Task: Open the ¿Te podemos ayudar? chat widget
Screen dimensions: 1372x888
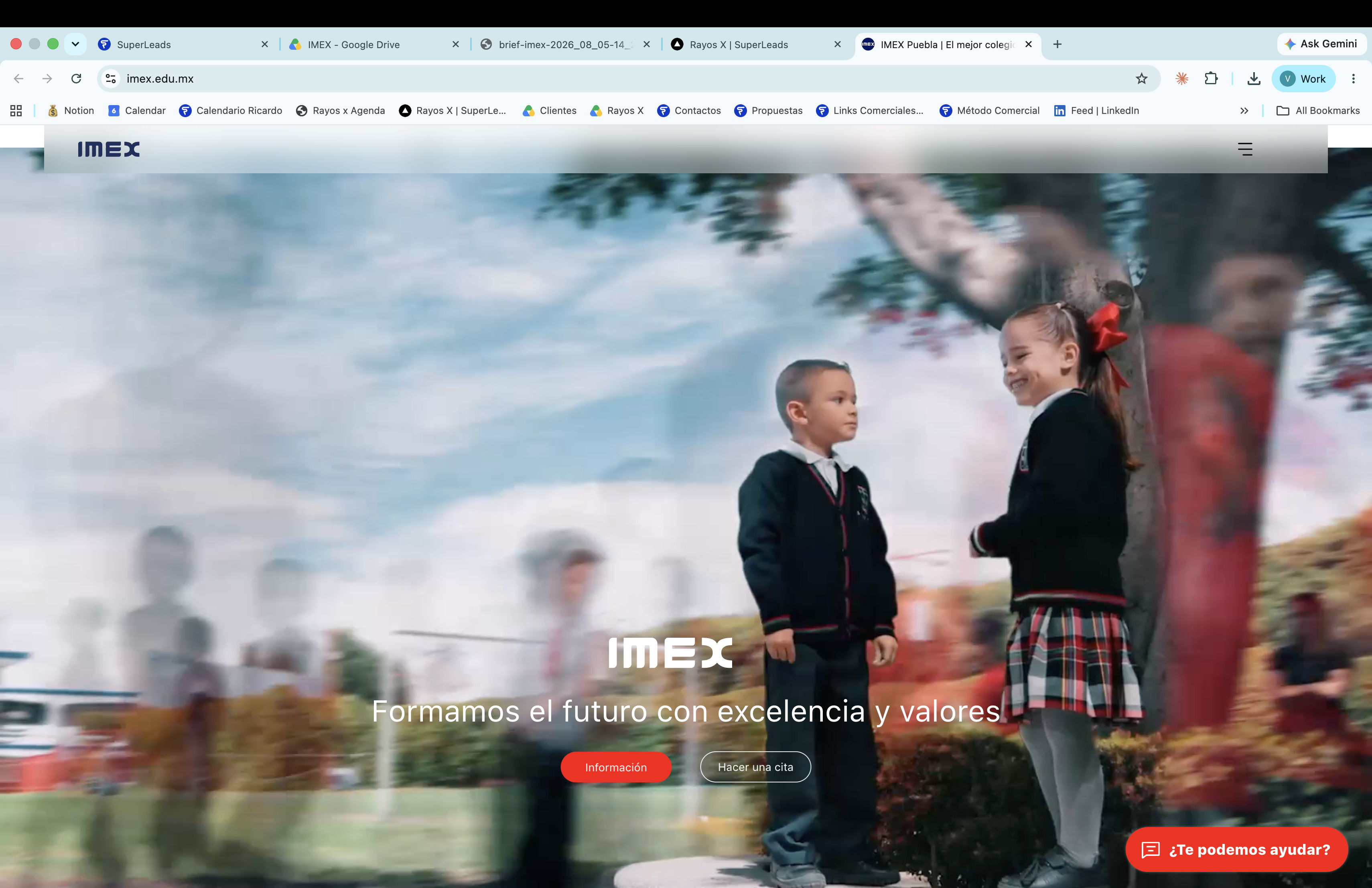Action: pos(1236,849)
